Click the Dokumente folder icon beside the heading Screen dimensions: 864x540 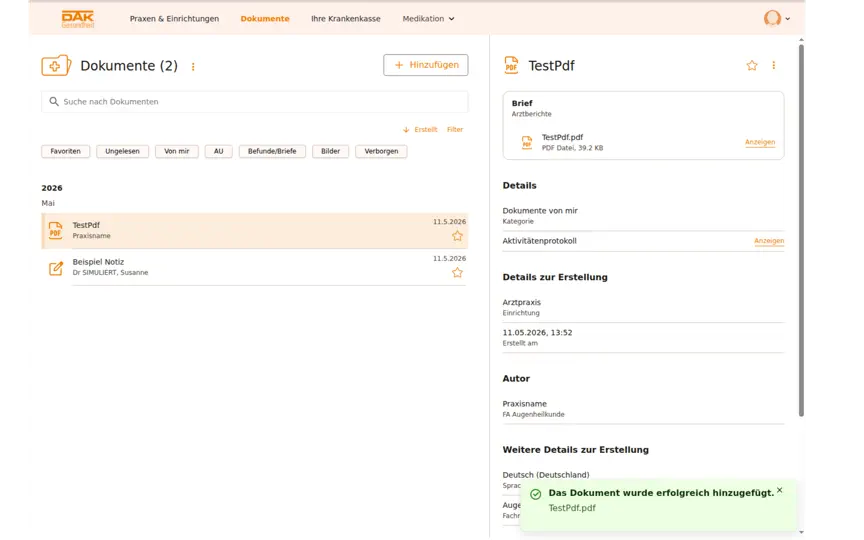[56, 66]
